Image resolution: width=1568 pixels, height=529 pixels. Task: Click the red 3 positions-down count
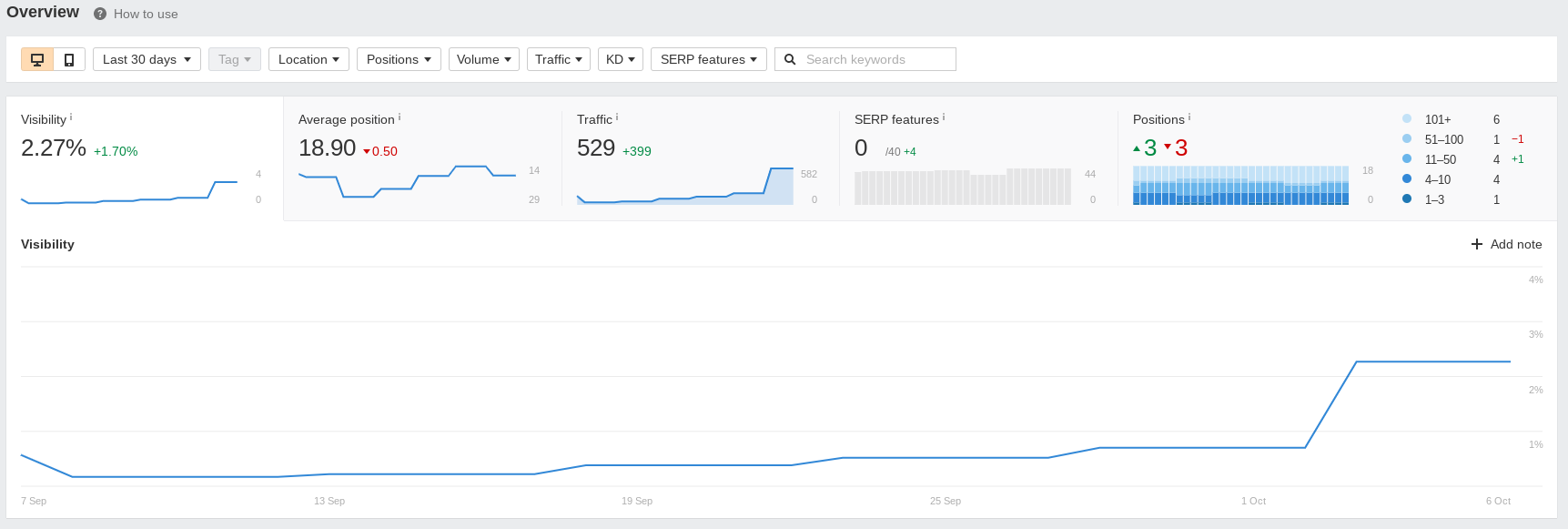[1181, 148]
